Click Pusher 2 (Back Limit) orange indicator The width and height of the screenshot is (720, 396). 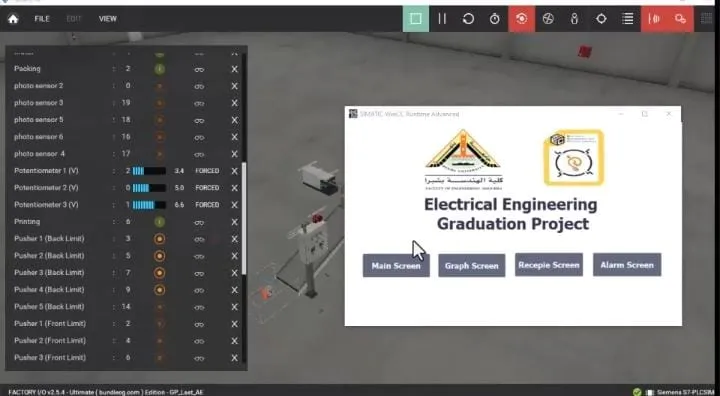[159, 256]
